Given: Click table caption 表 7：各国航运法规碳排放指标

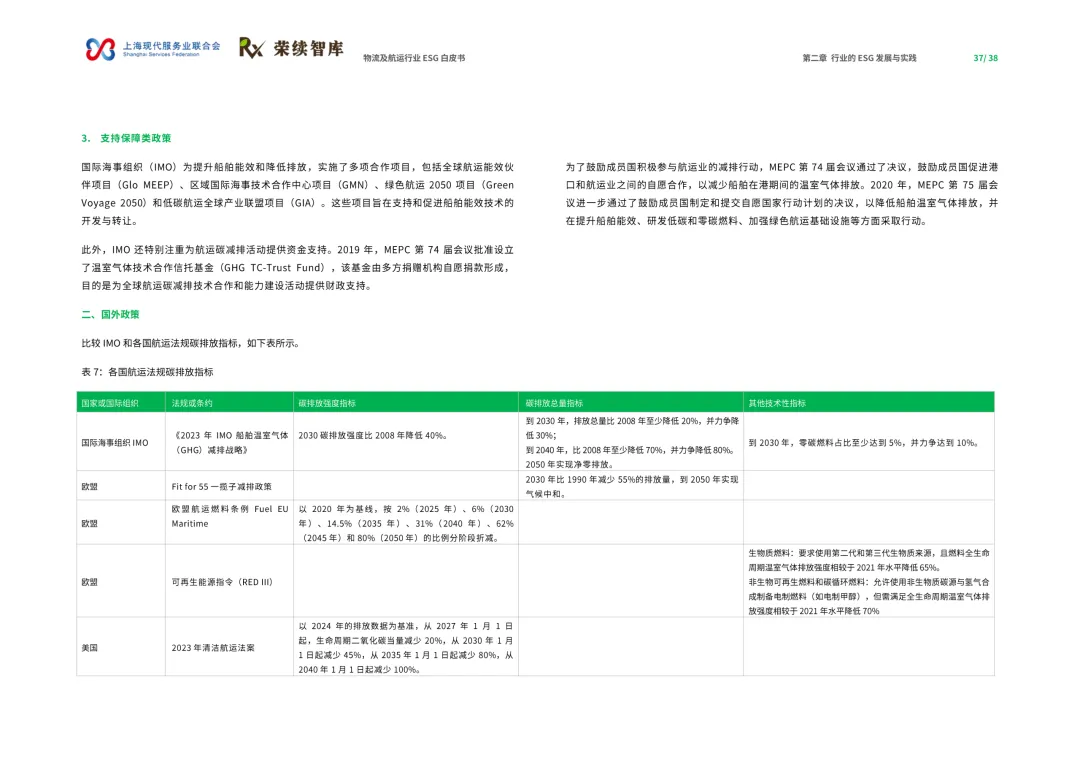Looking at the screenshot, I should coord(147,372).
